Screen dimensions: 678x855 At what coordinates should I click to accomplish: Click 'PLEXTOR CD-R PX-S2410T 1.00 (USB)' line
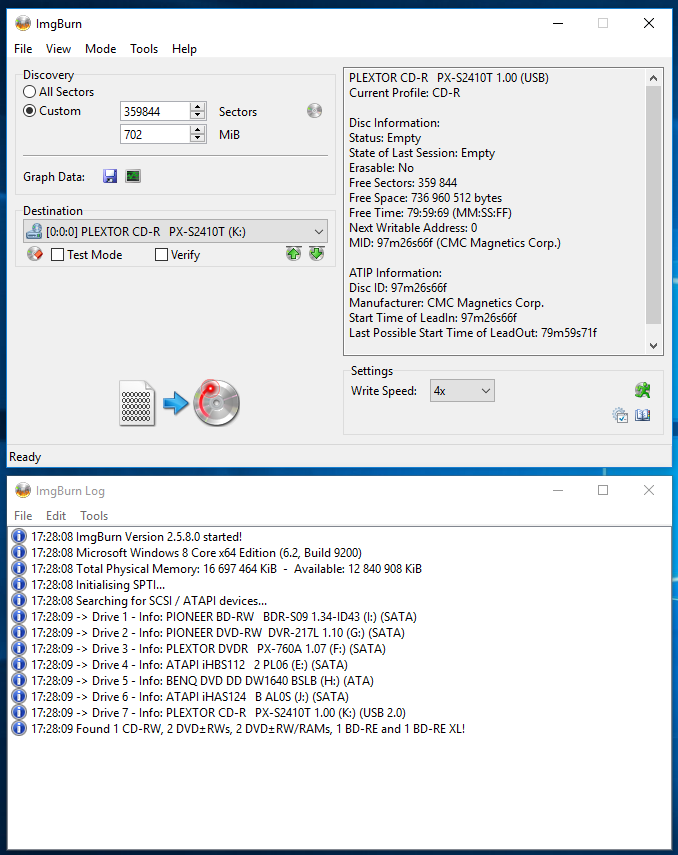click(449, 77)
